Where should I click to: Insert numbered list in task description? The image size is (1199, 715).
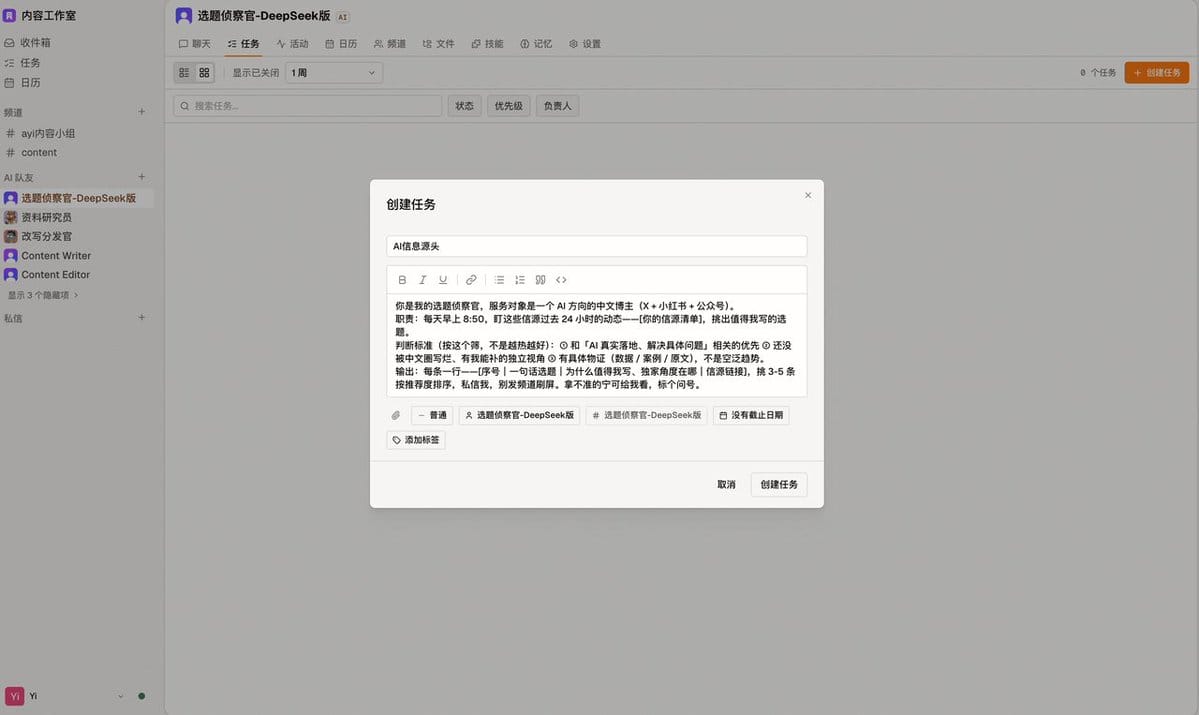[x=520, y=280]
